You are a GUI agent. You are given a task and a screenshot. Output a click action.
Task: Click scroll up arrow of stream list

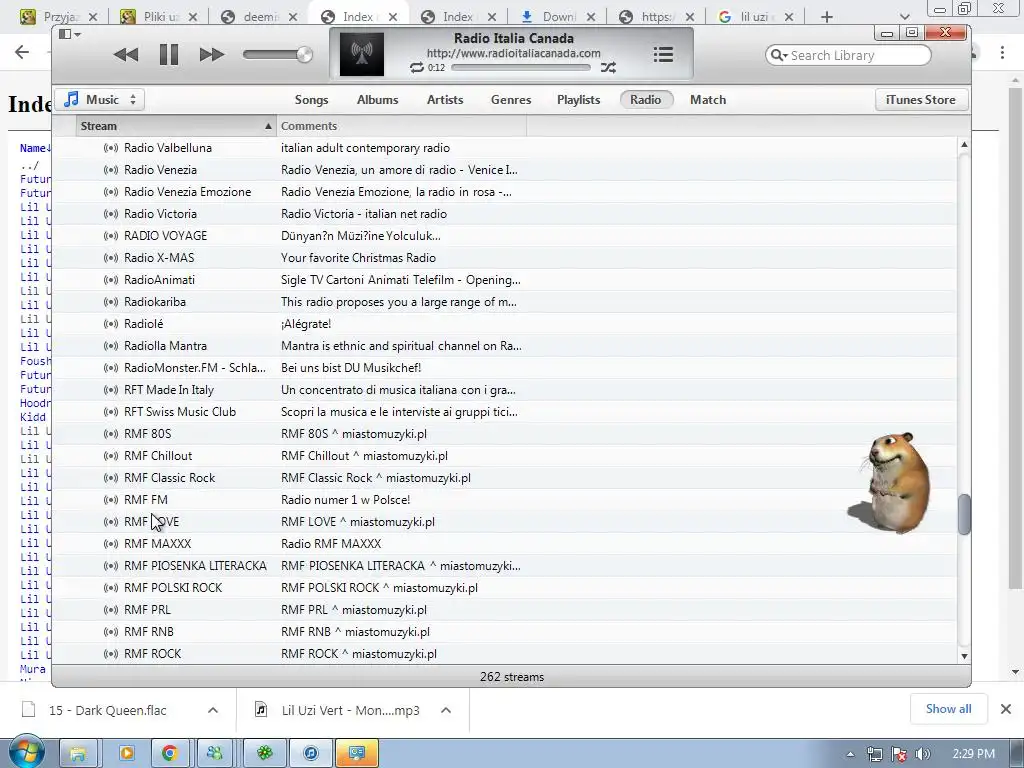pos(964,144)
